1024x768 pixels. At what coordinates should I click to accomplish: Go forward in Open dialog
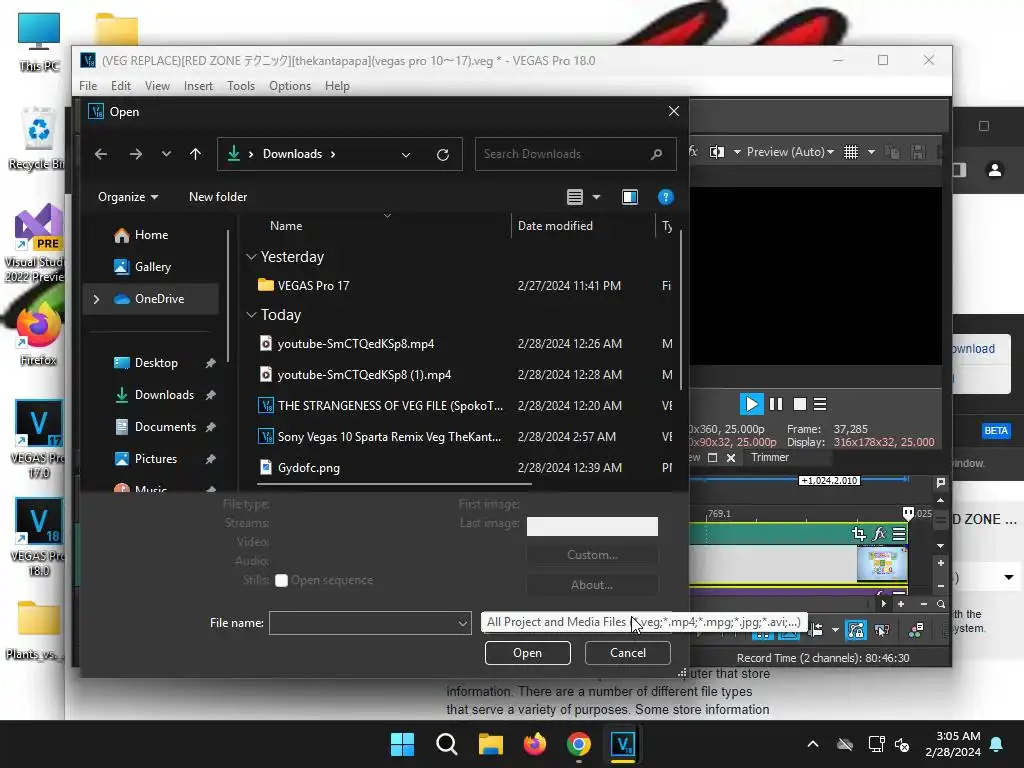click(x=136, y=154)
